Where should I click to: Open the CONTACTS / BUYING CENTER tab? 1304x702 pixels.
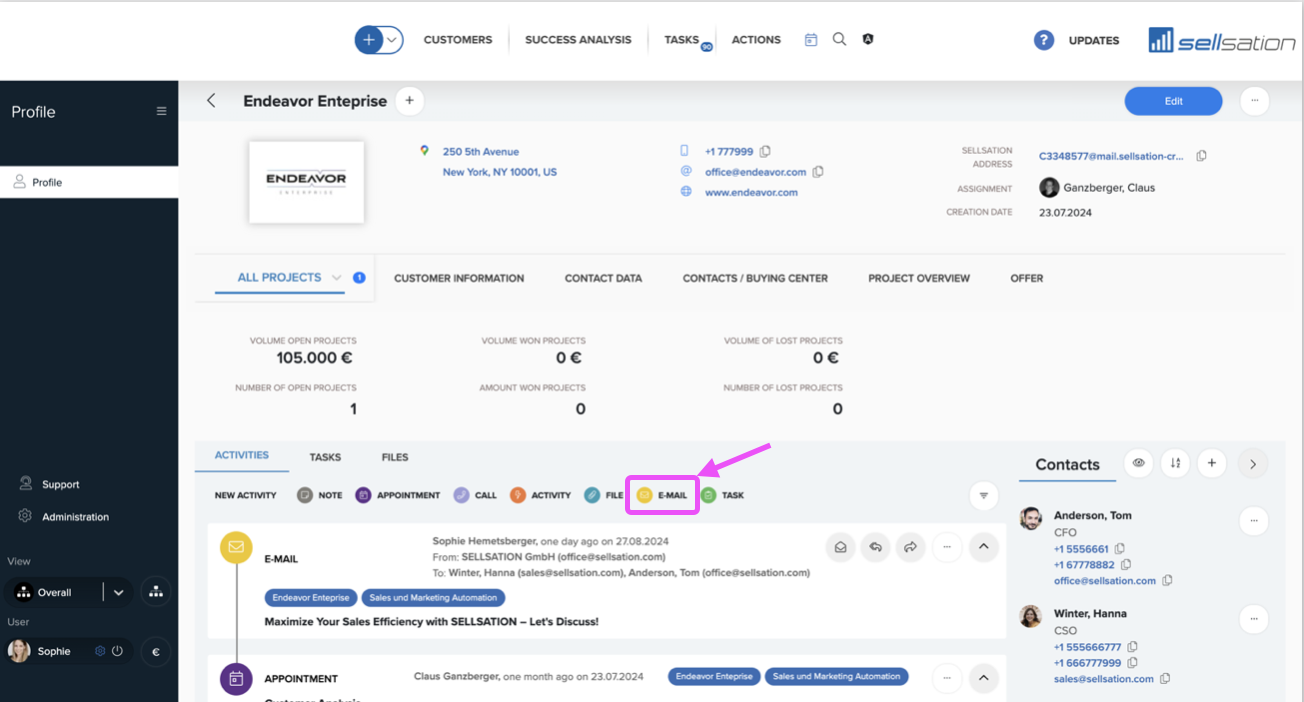(755, 278)
